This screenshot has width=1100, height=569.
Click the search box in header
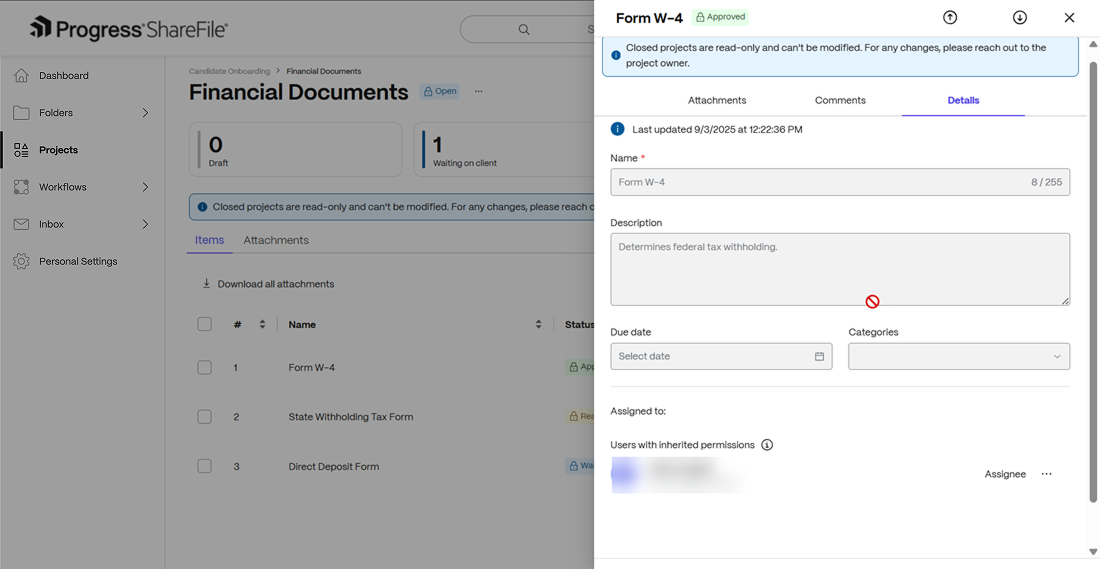528,29
